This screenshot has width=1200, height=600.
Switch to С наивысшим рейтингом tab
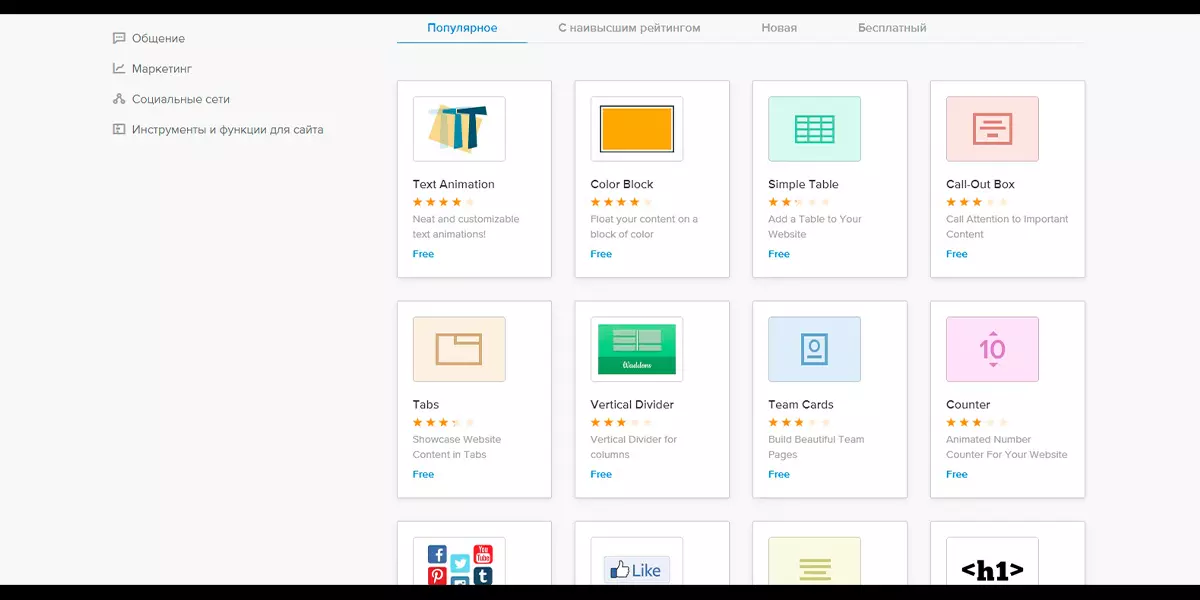tap(629, 28)
